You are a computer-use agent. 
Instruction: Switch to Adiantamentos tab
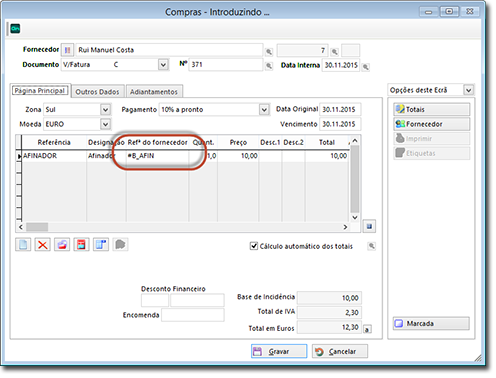154,92
